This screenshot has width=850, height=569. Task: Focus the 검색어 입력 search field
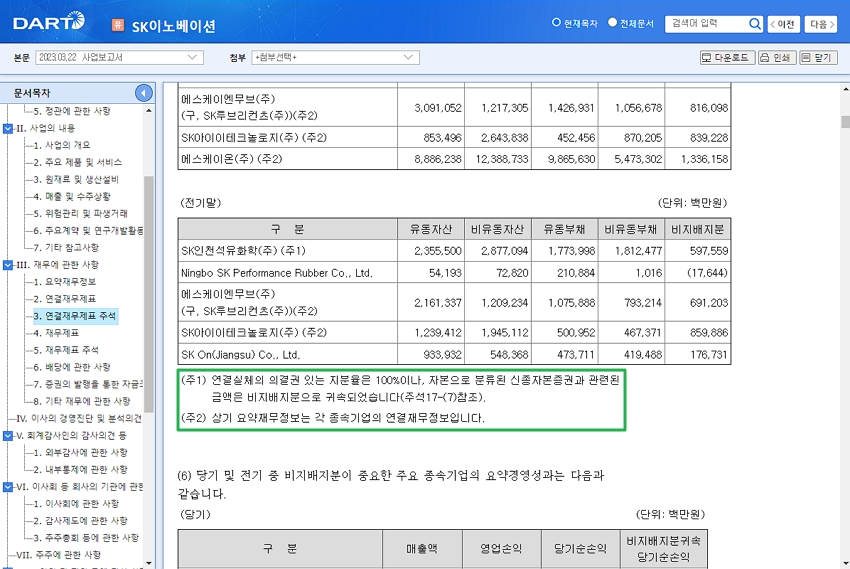tap(706, 24)
